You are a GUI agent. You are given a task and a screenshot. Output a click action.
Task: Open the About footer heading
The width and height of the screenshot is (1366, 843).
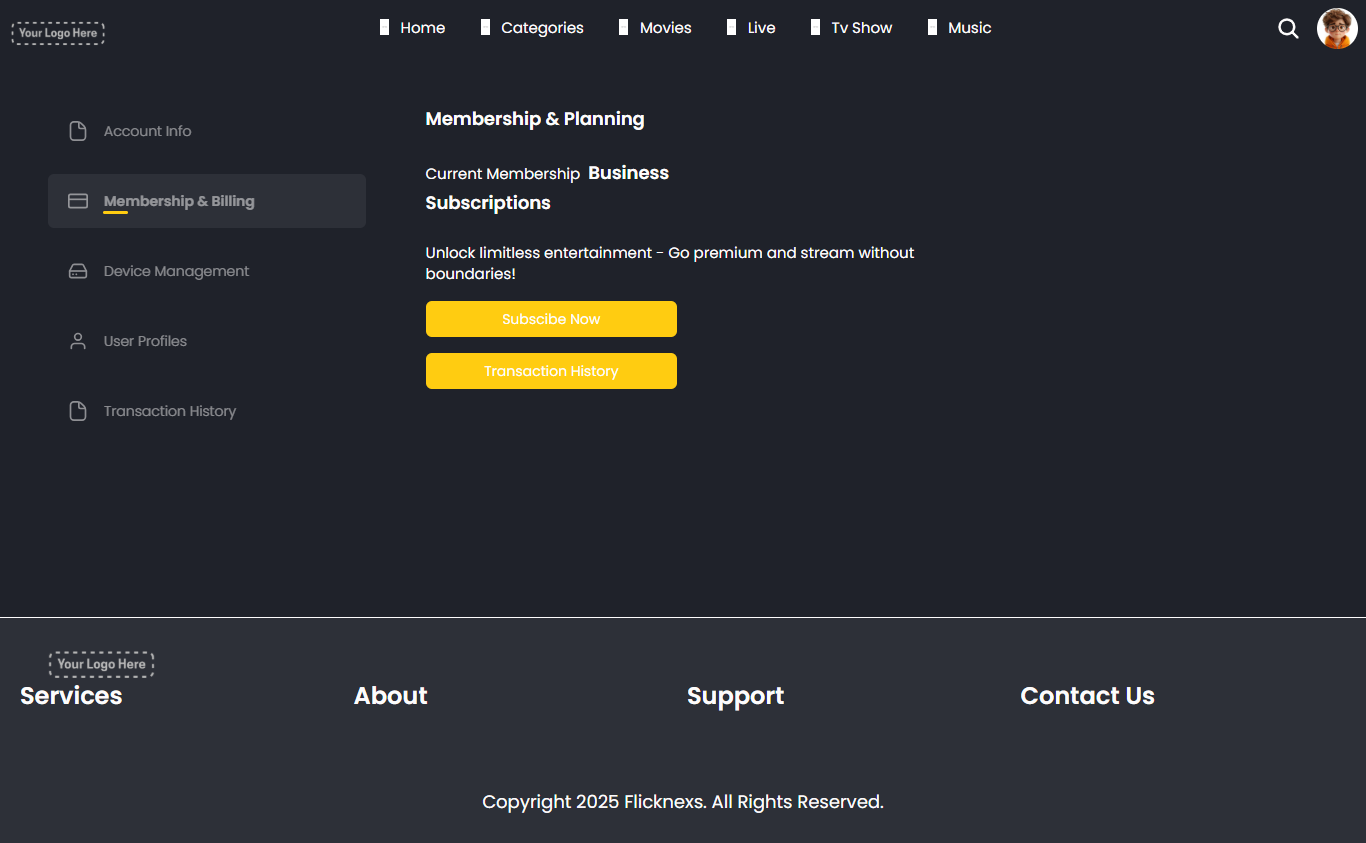(390, 696)
